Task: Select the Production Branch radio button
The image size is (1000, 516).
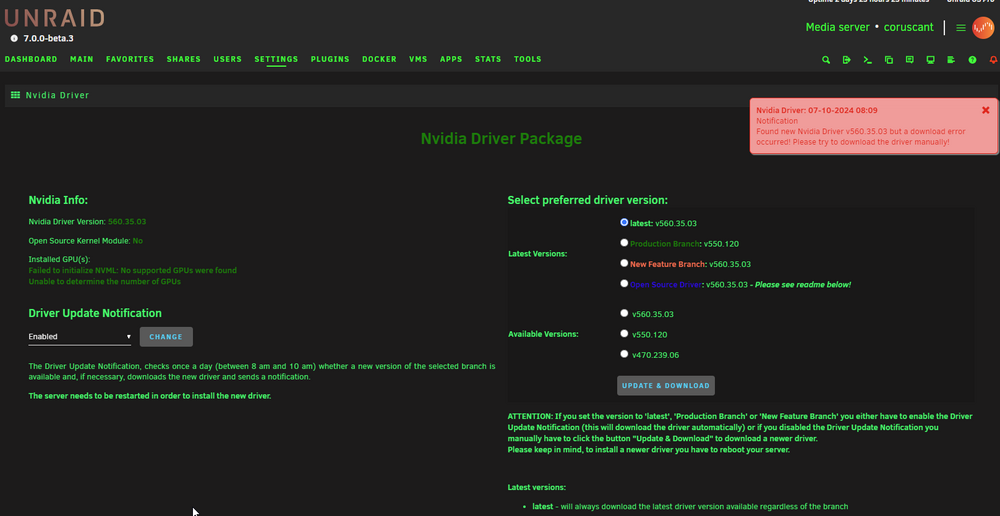Action: coord(624,242)
